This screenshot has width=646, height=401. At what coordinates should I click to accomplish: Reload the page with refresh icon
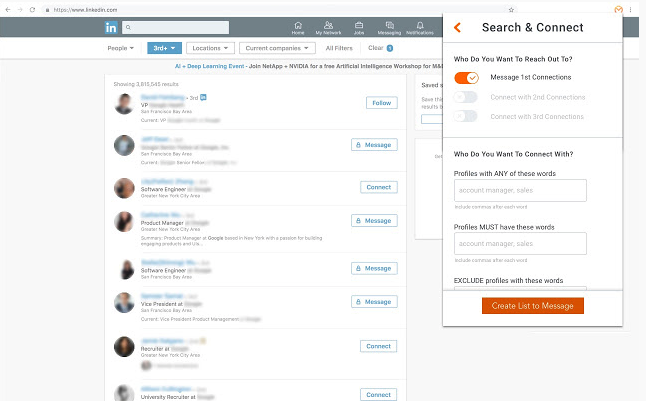tap(32, 9)
